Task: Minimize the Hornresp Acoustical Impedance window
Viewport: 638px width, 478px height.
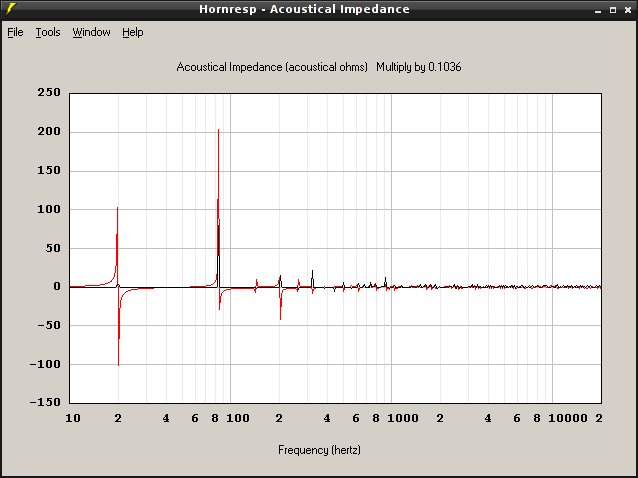Action: point(598,10)
